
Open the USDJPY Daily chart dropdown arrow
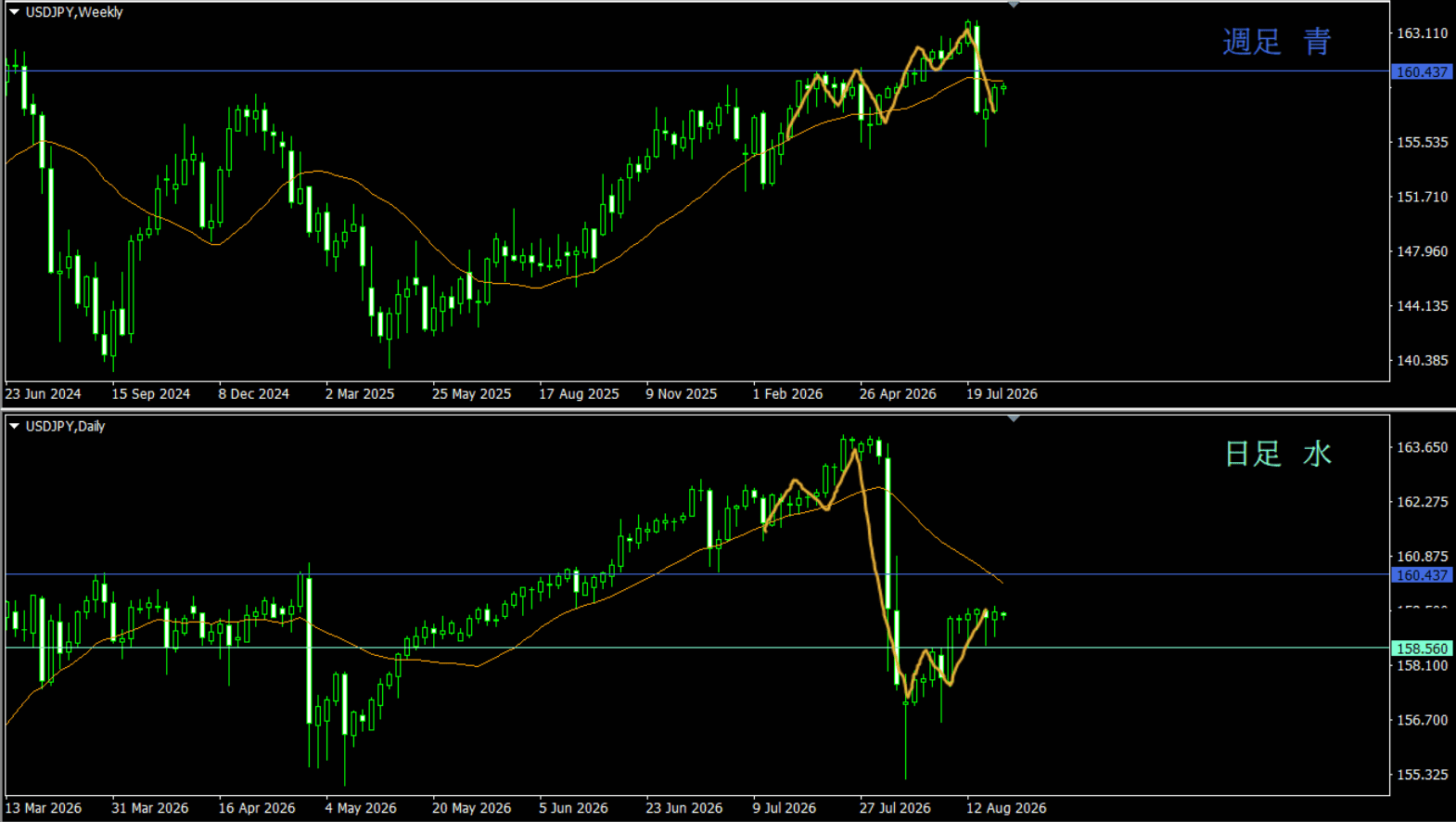tap(14, 426)
